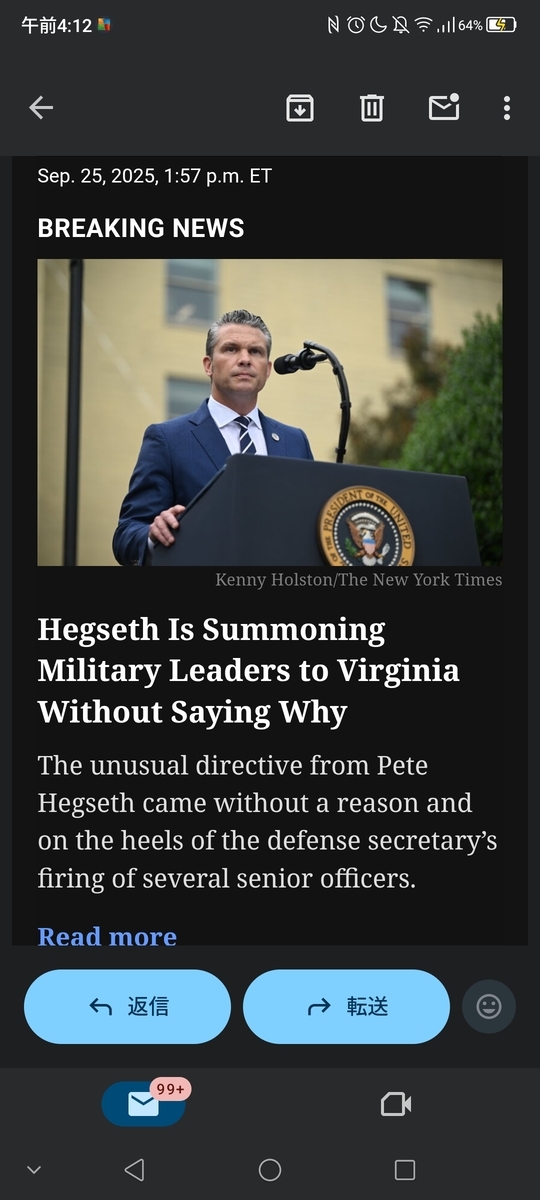540x1200 pixels.
Task: Tap the BREAKING NEWS label
Action: pos(141,228)
